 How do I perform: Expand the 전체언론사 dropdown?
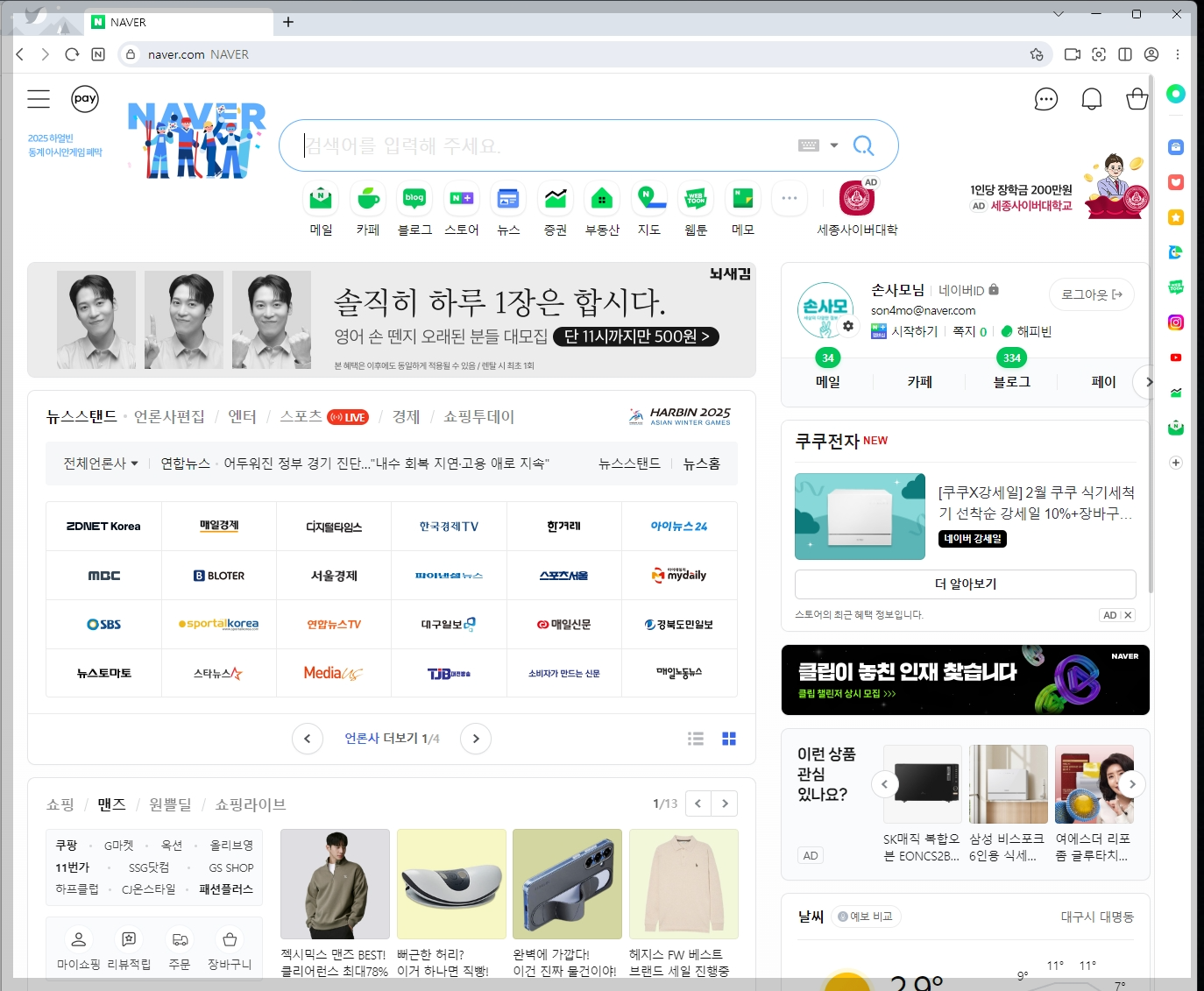pos(101,464)
